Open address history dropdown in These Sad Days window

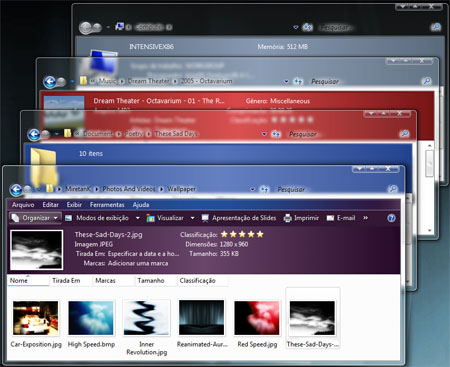(264, 134)
